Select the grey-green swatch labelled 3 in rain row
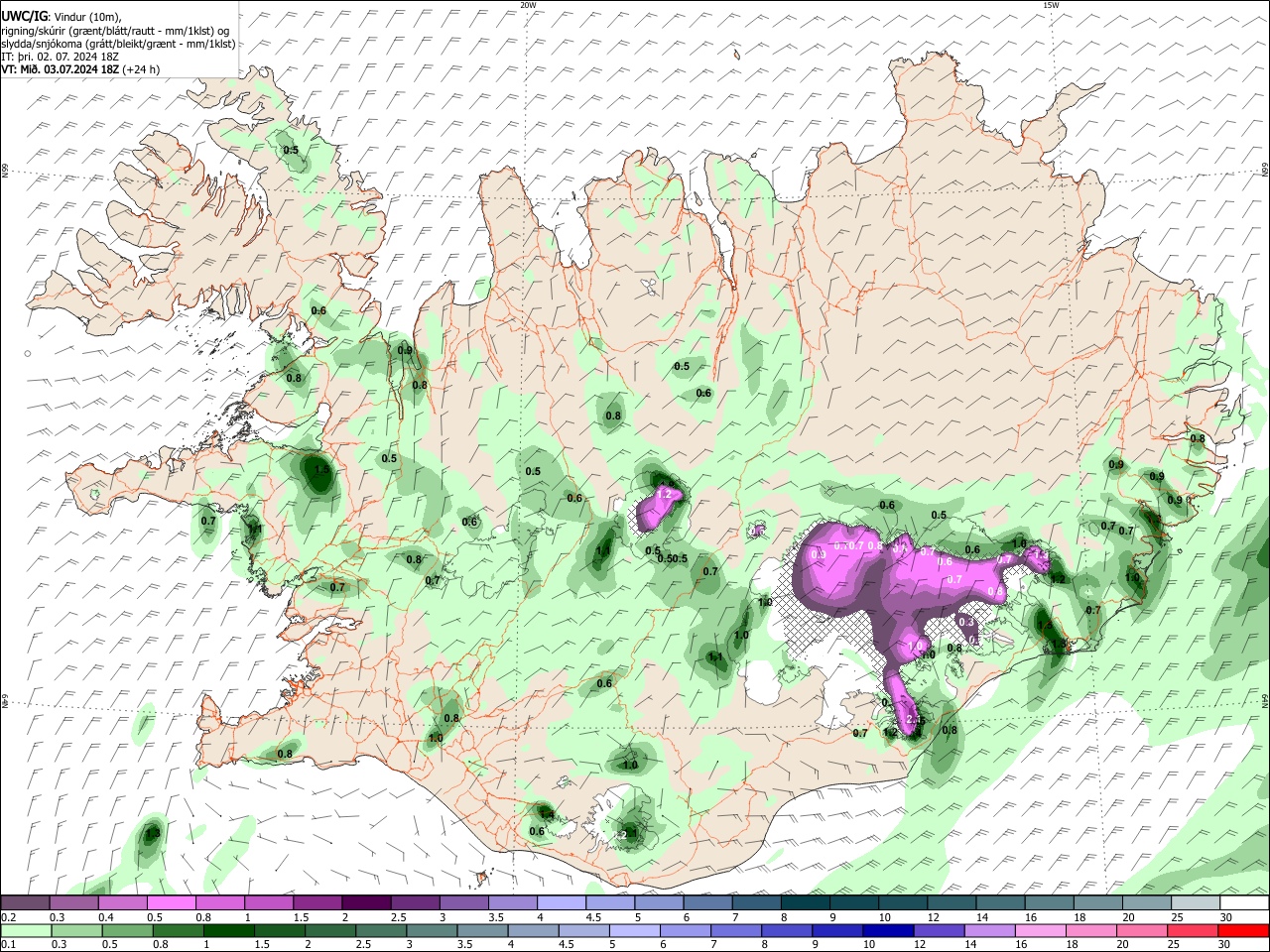The image size is (1270, 952). click(x=433, y=930)
